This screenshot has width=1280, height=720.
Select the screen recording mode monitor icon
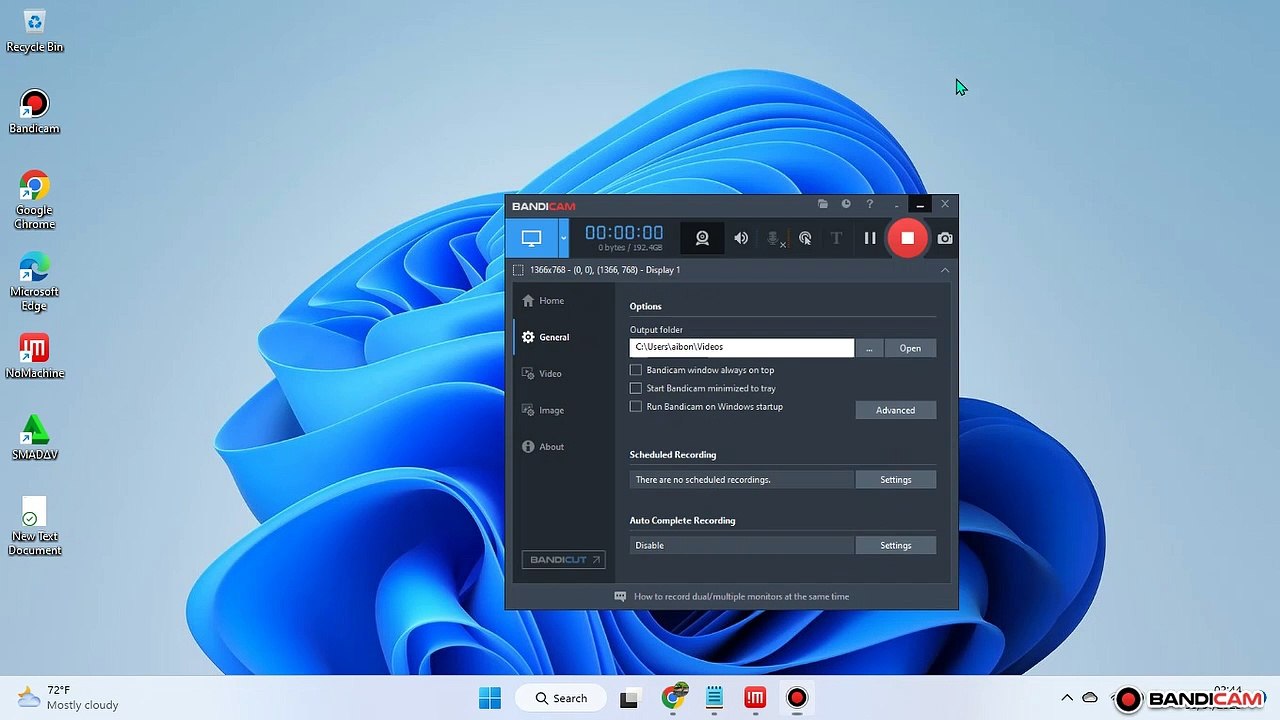[x=531, y=238]
